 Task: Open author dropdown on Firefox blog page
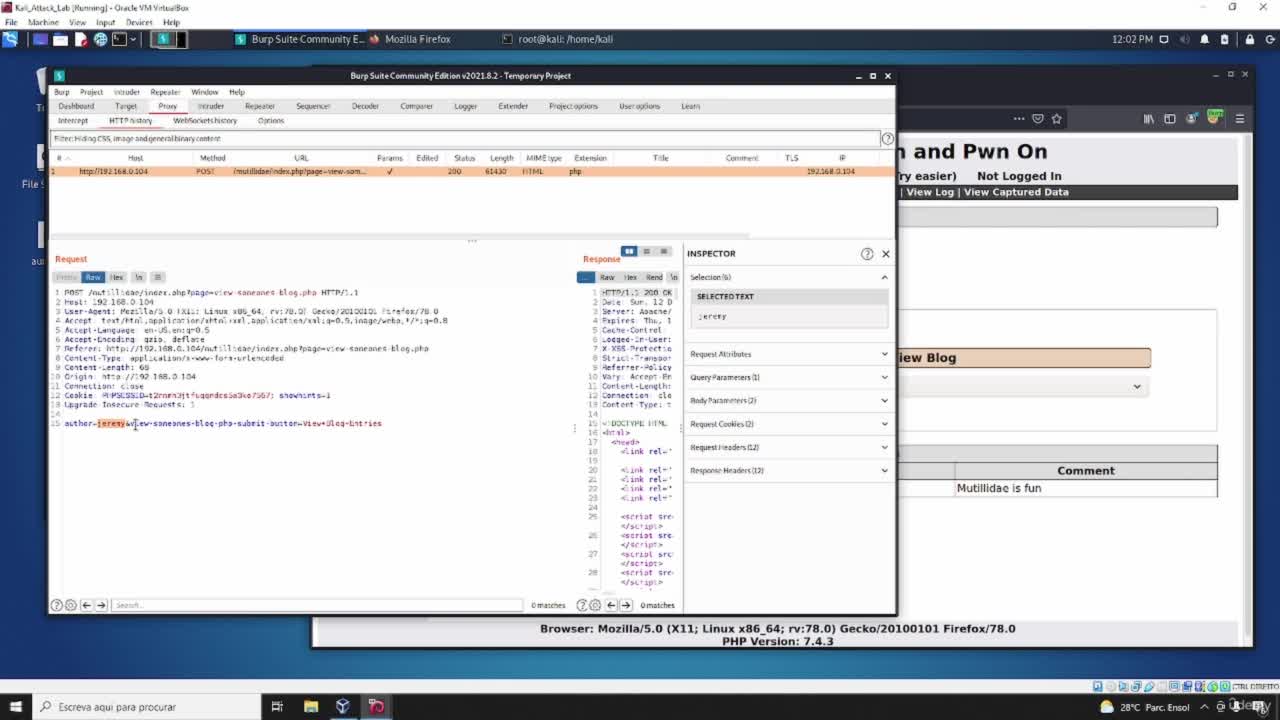[1137, 386]
